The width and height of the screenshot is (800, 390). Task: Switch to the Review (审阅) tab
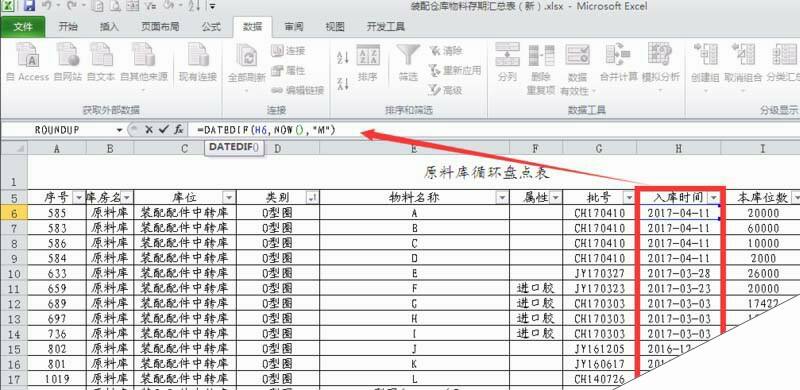(x=293, y=27)
